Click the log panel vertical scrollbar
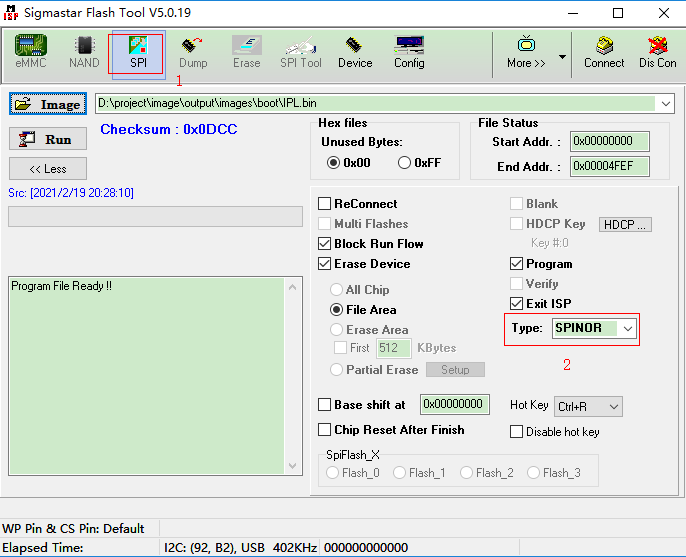The height and width of the screenshot is (557, 686). (x=293, y=375)
